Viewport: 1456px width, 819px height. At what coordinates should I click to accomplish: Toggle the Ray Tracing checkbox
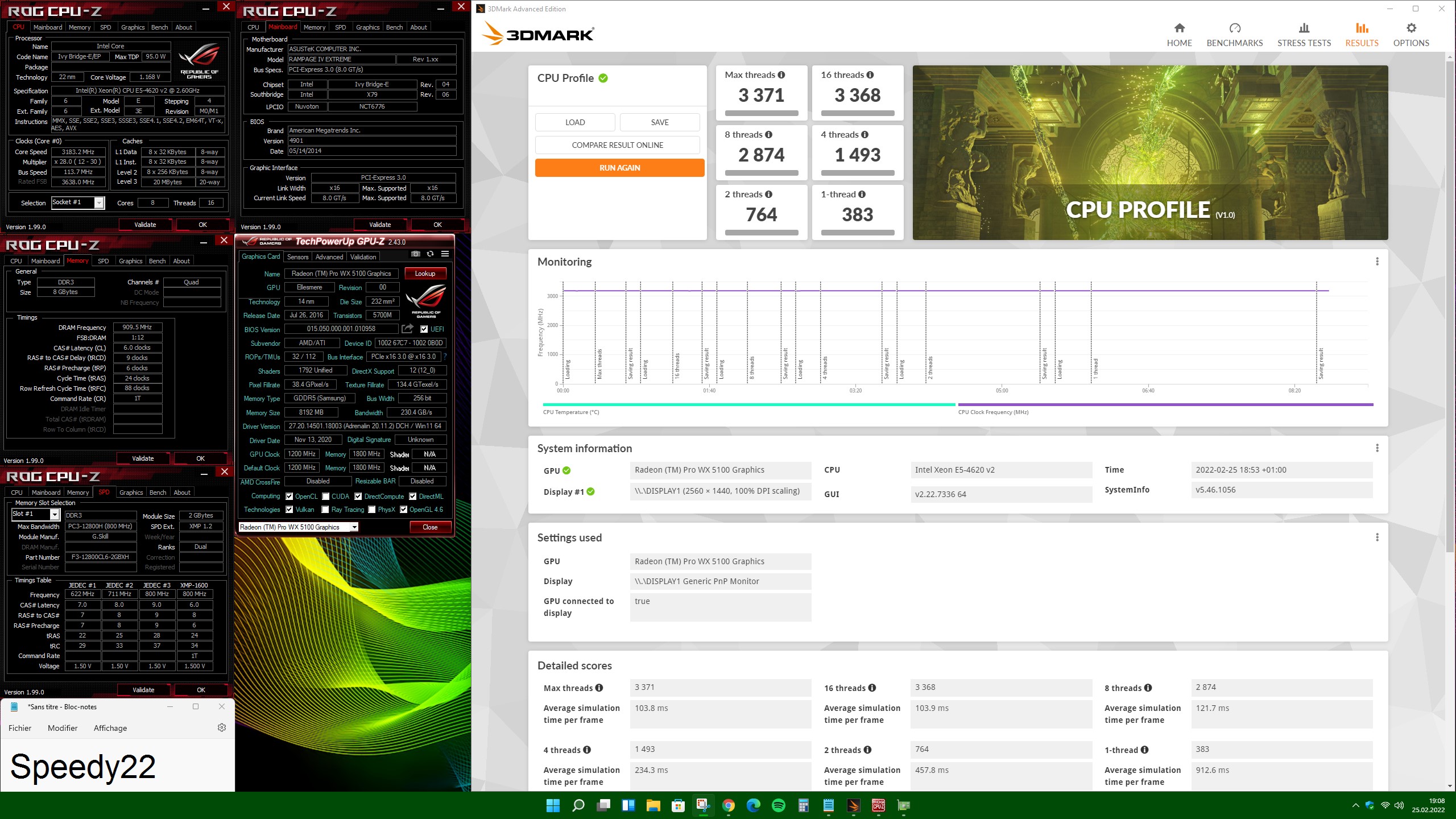(x=325, y=510)
